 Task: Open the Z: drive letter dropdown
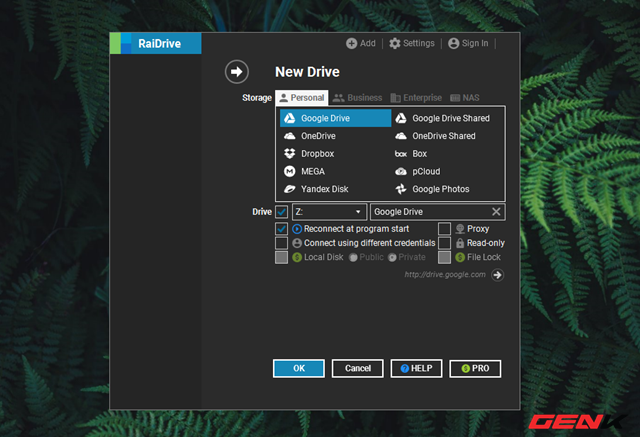(x=329, y=212)
